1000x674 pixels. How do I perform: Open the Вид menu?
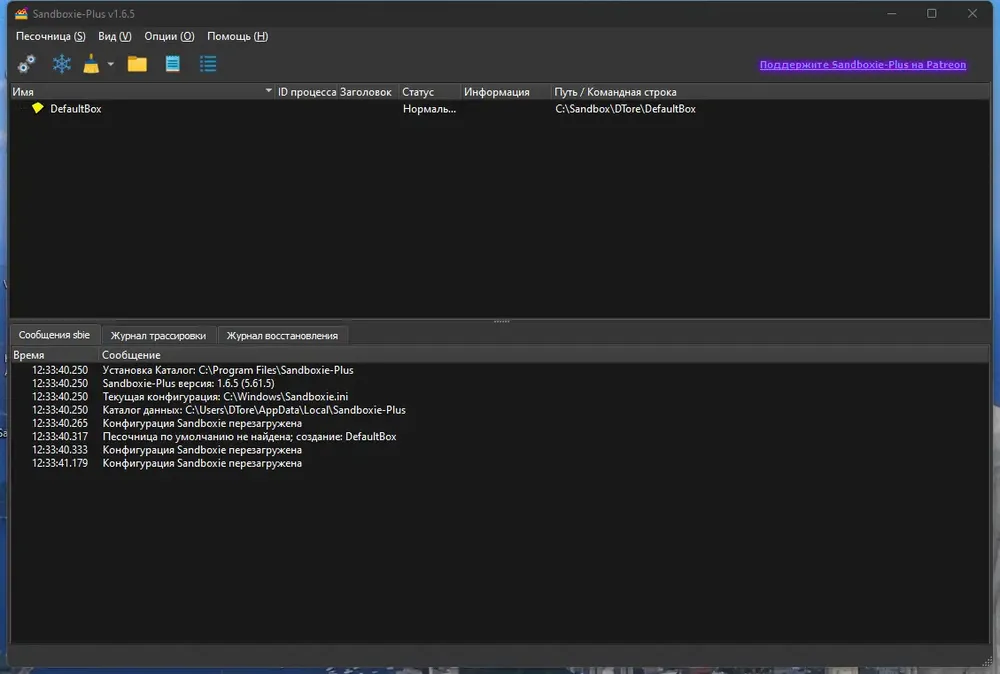tap(115, 36)
